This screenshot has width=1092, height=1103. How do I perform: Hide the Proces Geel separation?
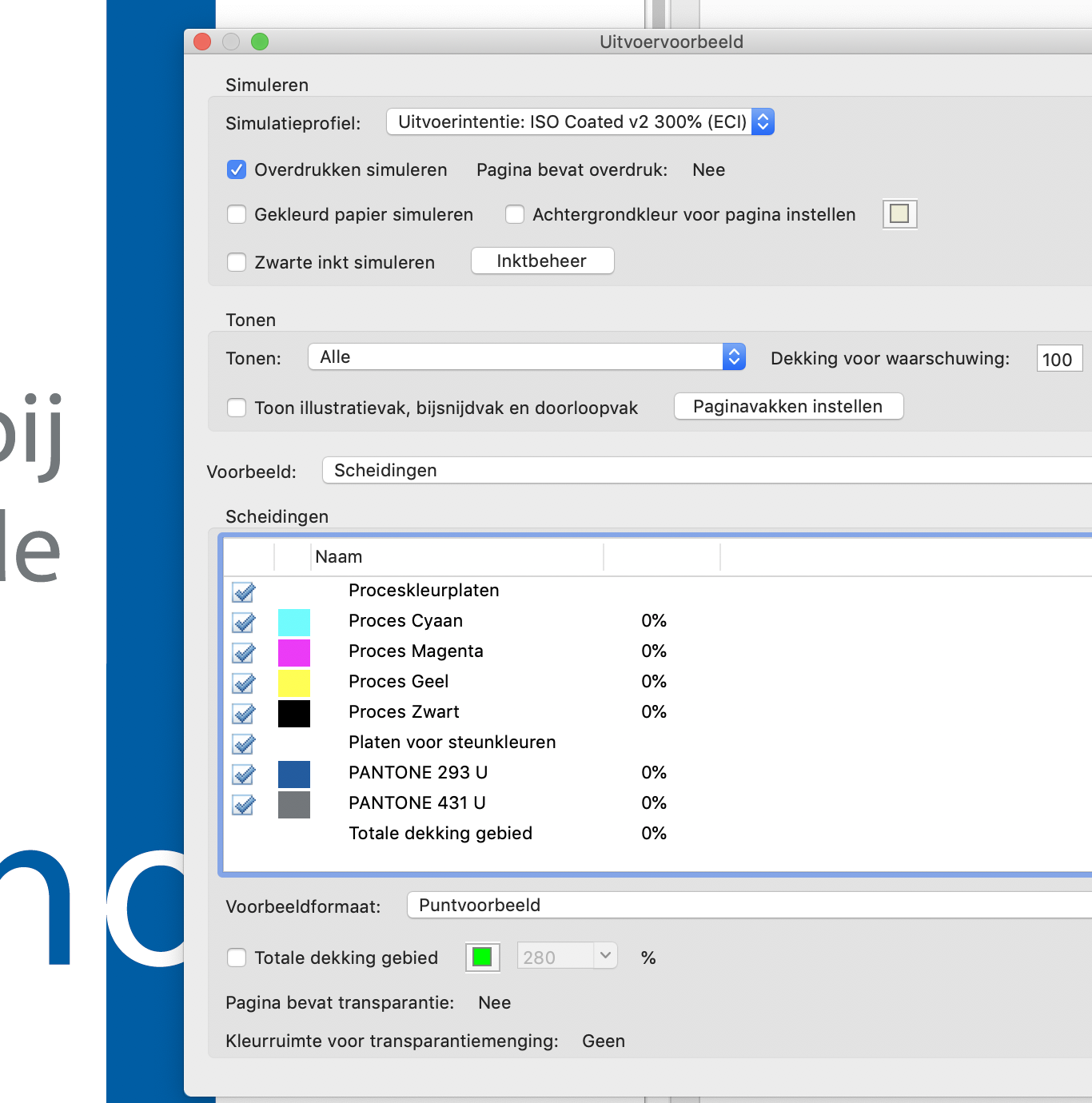[243, 683]
